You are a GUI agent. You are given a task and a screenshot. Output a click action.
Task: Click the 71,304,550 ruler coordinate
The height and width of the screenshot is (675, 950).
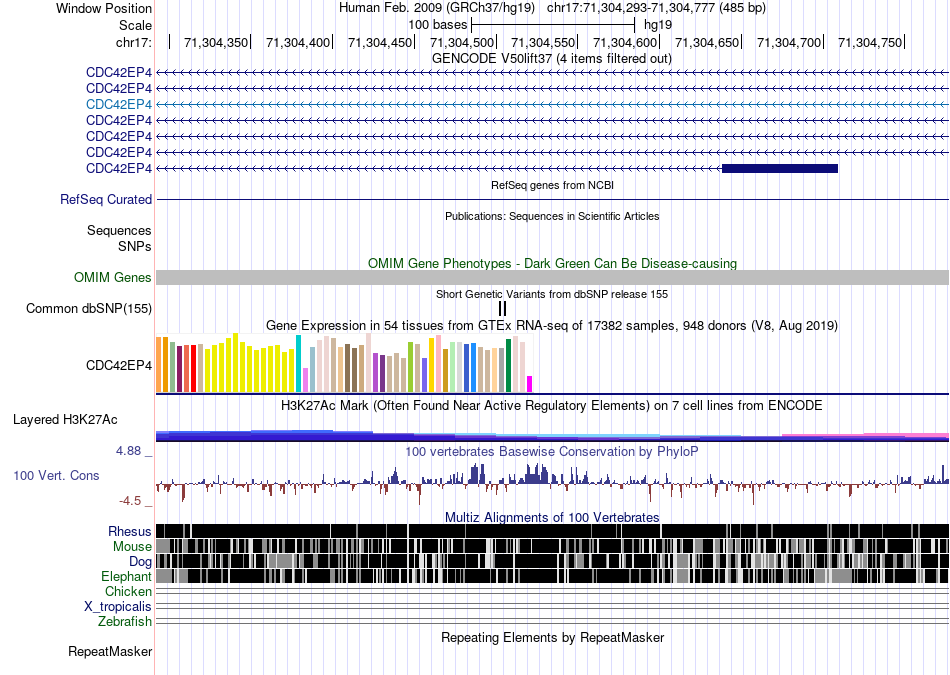coord(543,42)
